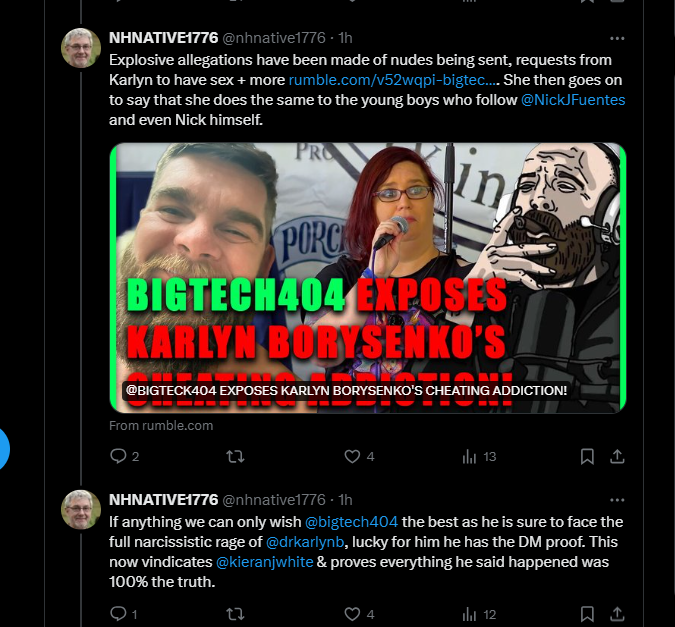Open the BIGTECH404 EXPOSES video thumbnail

click(x=368, y=278)
